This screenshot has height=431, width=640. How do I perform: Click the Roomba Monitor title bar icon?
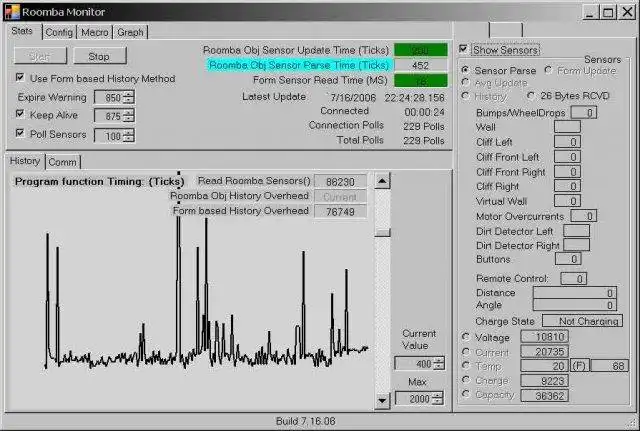[x=12, y=12]
